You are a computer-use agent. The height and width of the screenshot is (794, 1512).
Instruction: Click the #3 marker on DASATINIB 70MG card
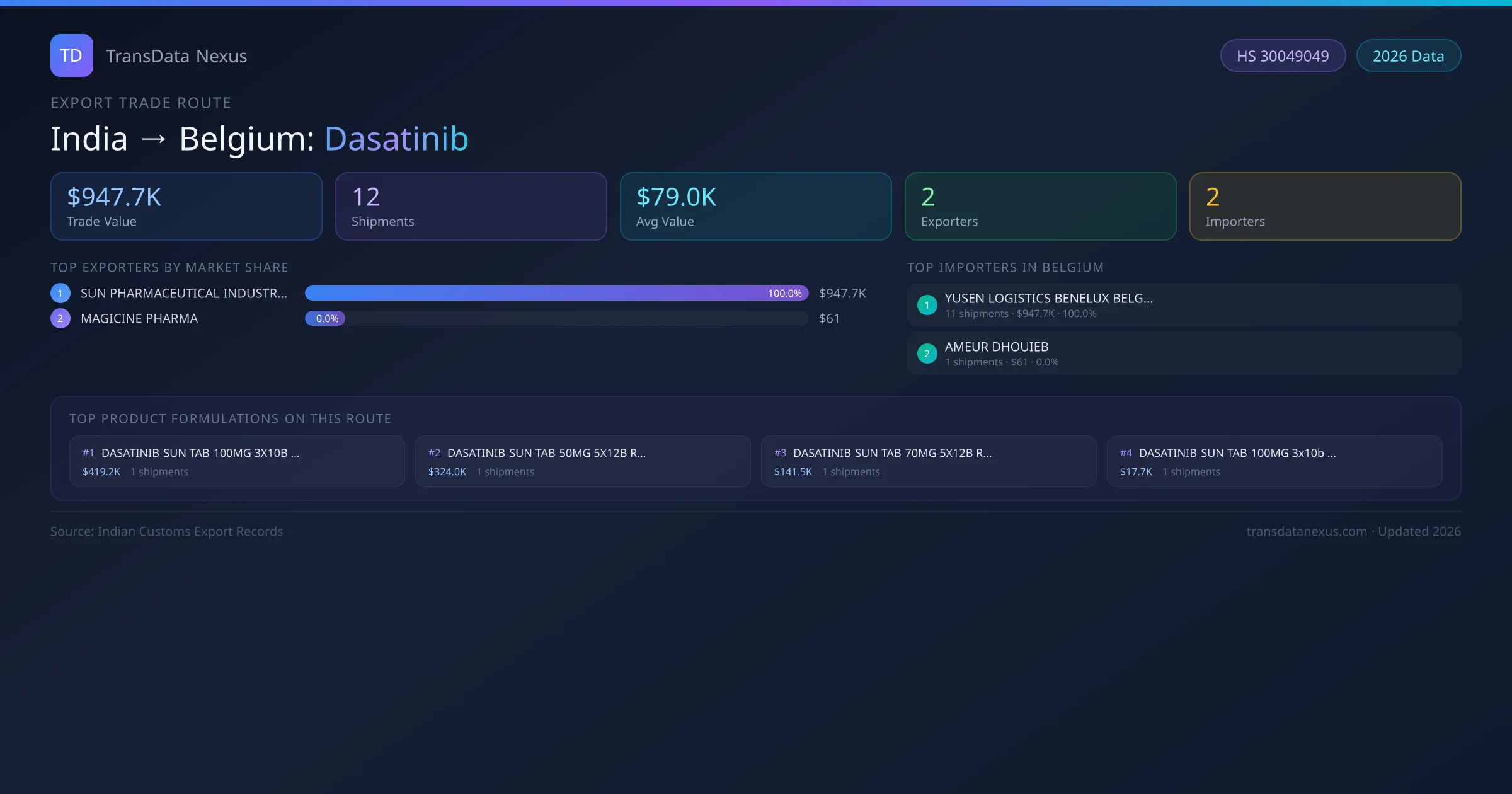click(780, 452)
